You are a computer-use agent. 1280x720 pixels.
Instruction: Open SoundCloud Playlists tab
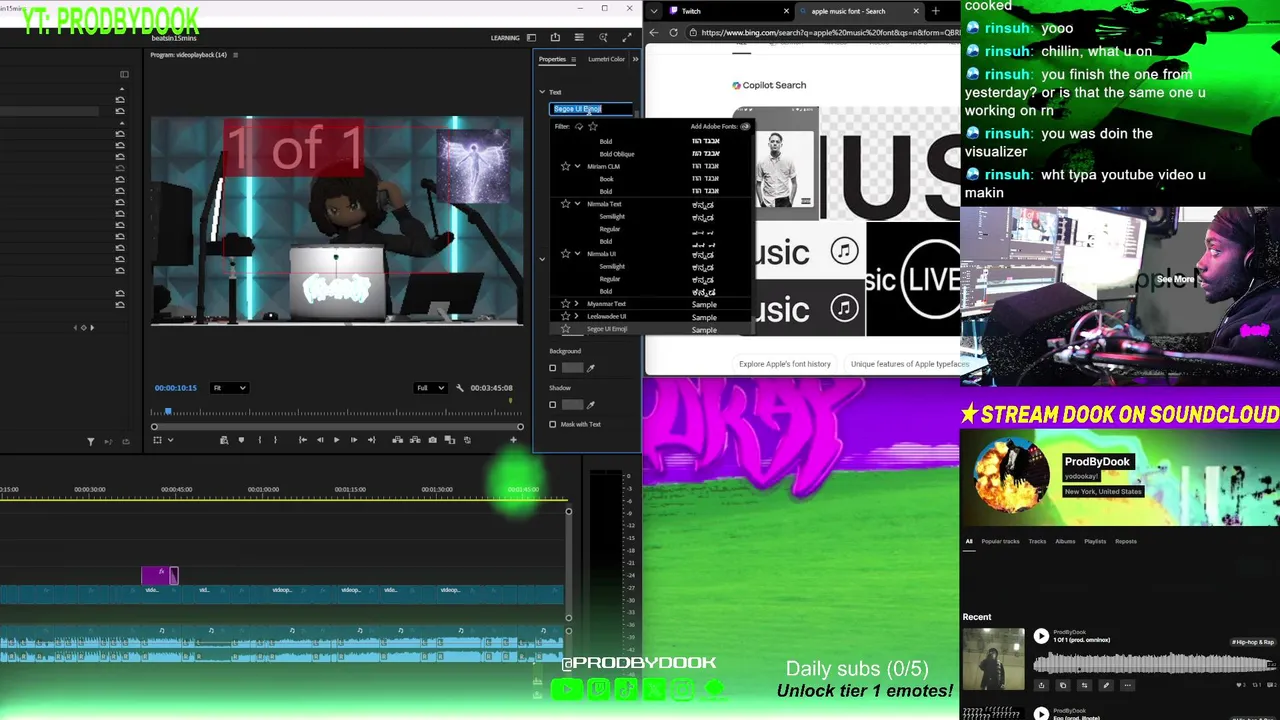(x=1095, y=542)
